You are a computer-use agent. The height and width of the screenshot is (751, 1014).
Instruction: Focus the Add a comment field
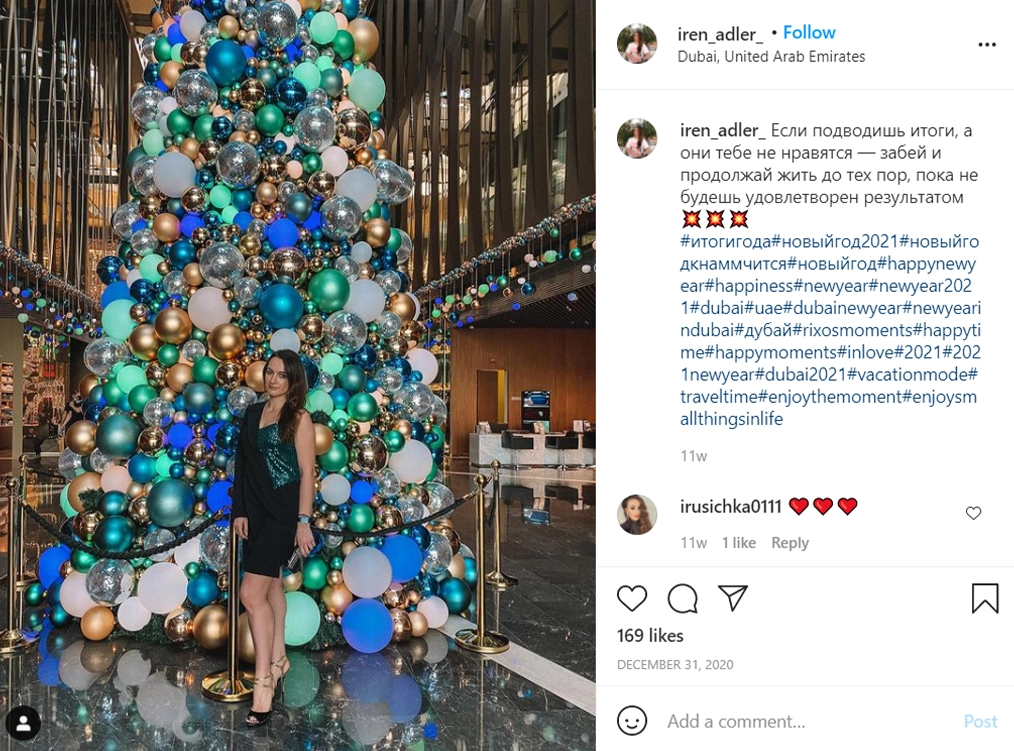point(806,721)
